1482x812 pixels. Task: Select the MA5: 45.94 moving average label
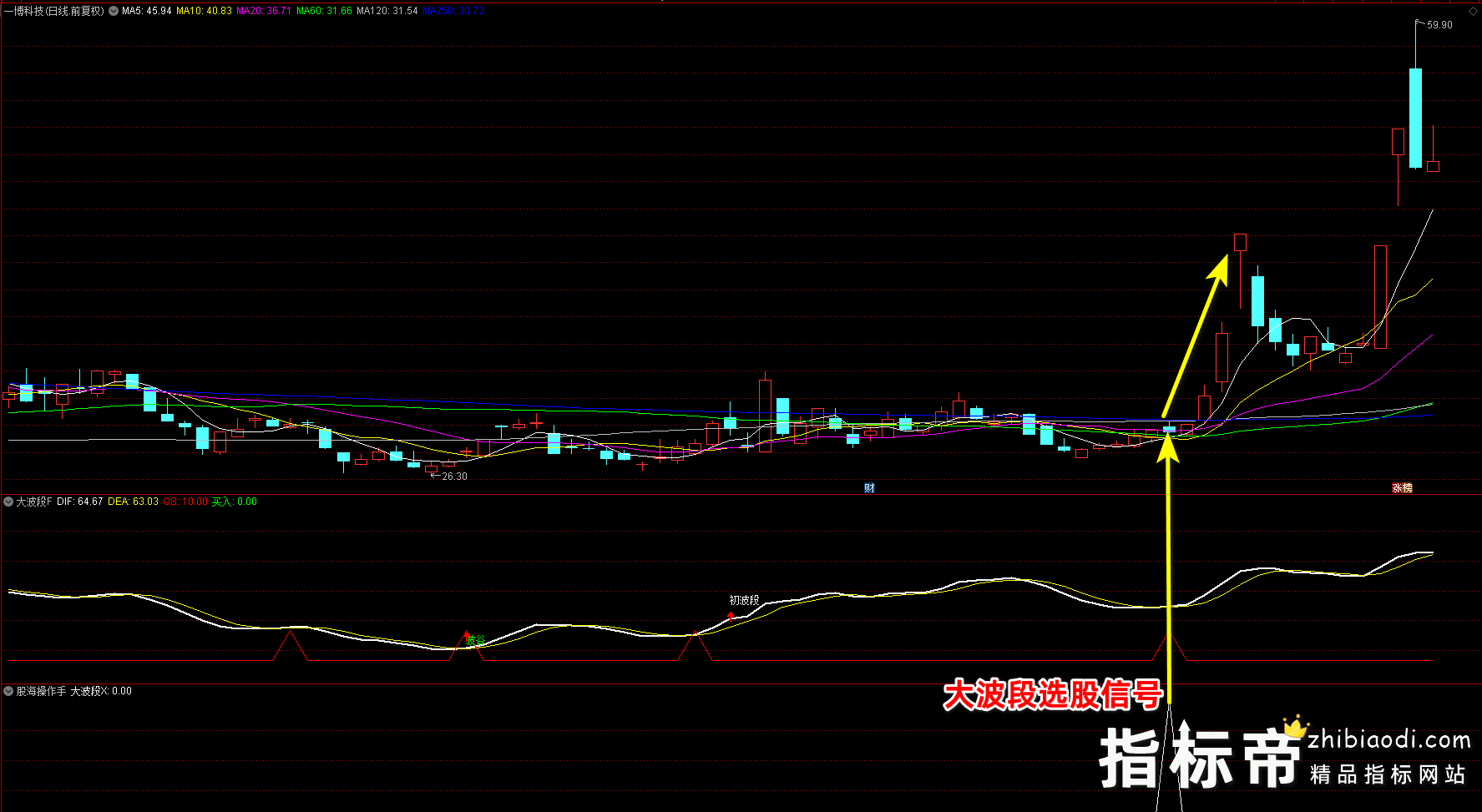pos(146,11)
